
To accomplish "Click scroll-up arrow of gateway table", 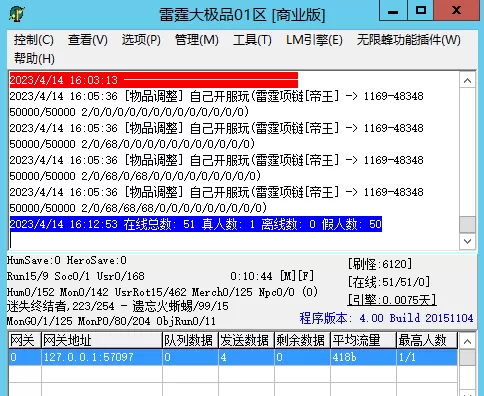I will pyautogui.click(x=467, y=341).
